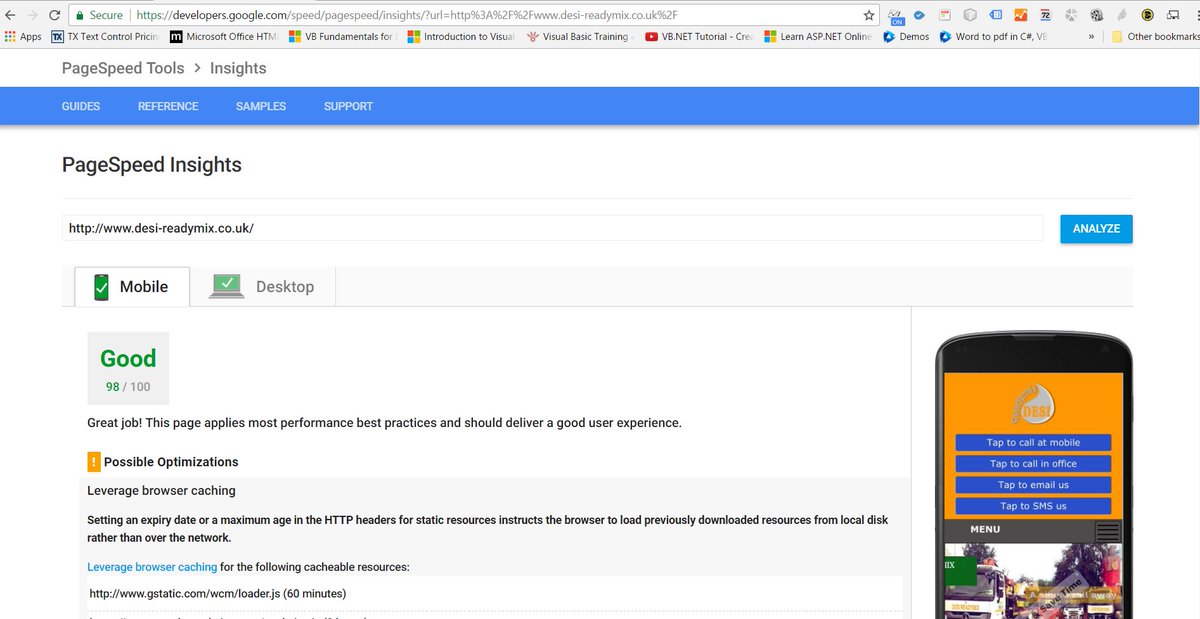The width and height of the screenshot is (1200, 619).
Task: Click the URL input field for analysis
Action: (552, 228)
